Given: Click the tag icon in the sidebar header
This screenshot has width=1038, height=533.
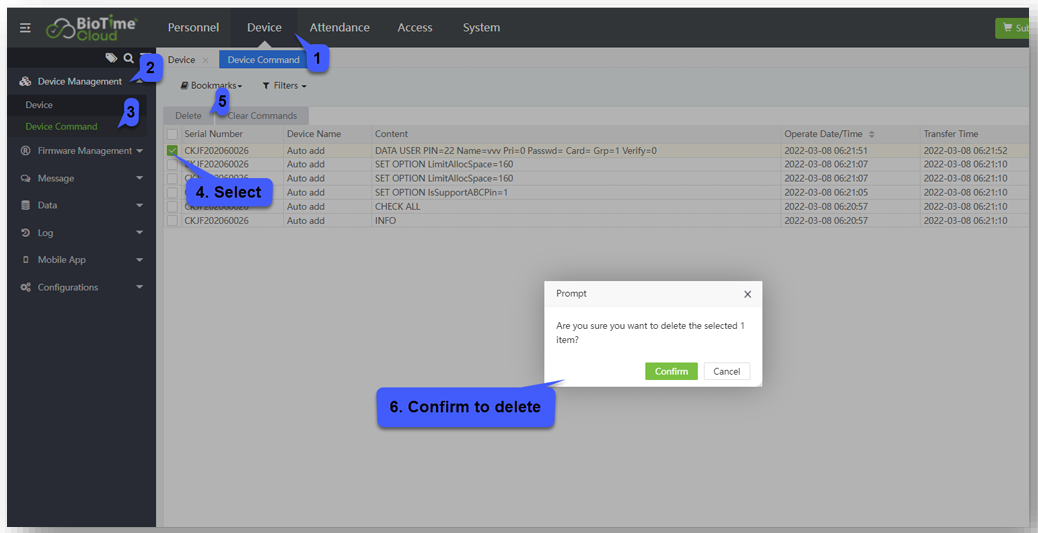Looking at the screenshot, I should pyautogui.click(x=111, y=59).
